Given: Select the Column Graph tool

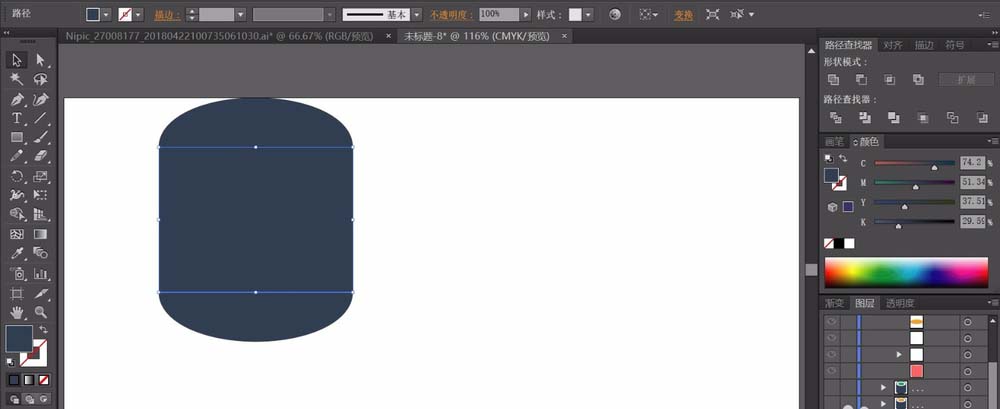Looking at the screenshot, I should [41, 274].
